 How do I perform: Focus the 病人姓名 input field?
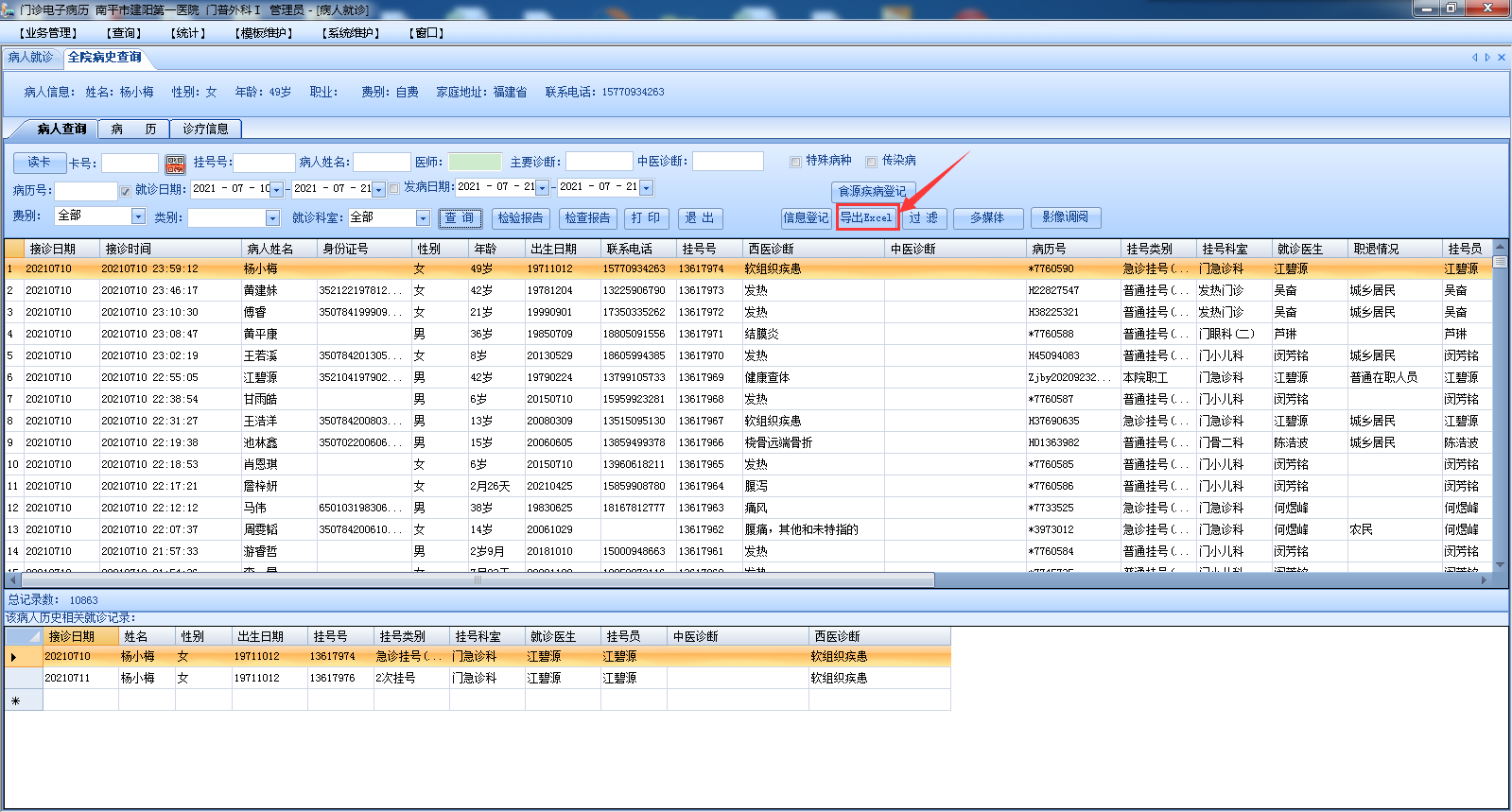click(382, 163)
